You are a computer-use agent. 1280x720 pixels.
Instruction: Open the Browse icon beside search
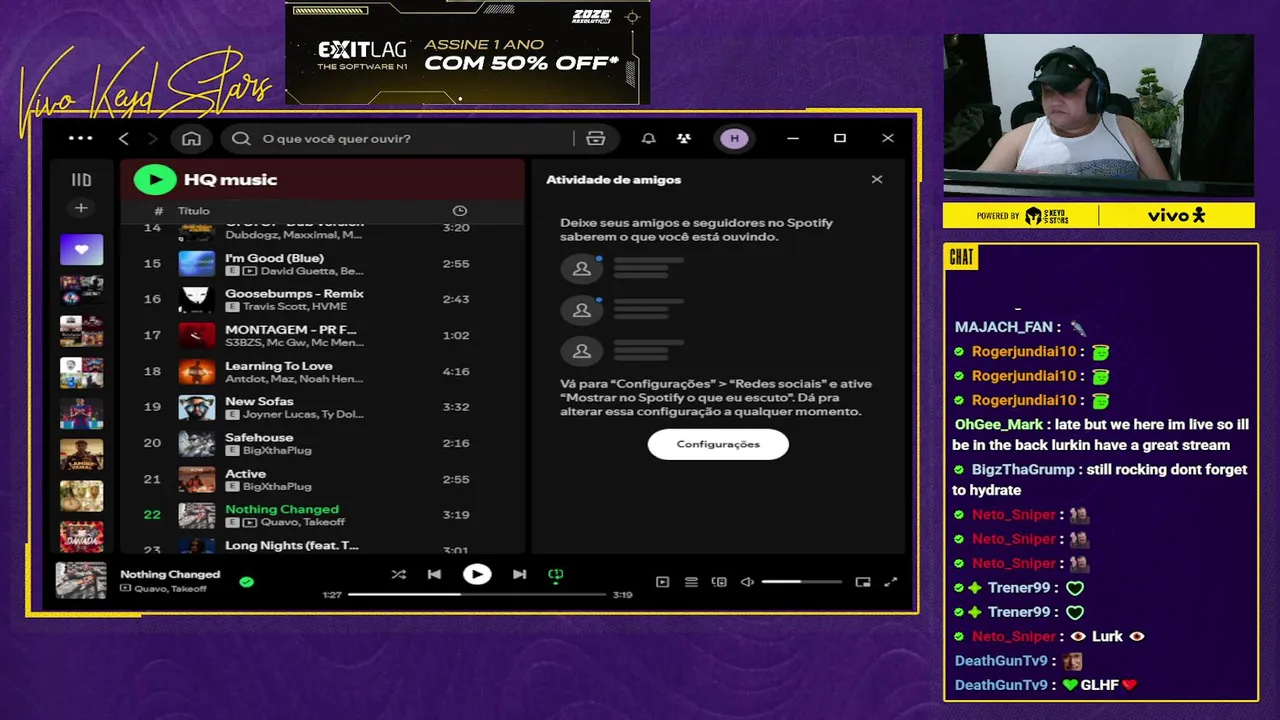(x=596, y=138)
